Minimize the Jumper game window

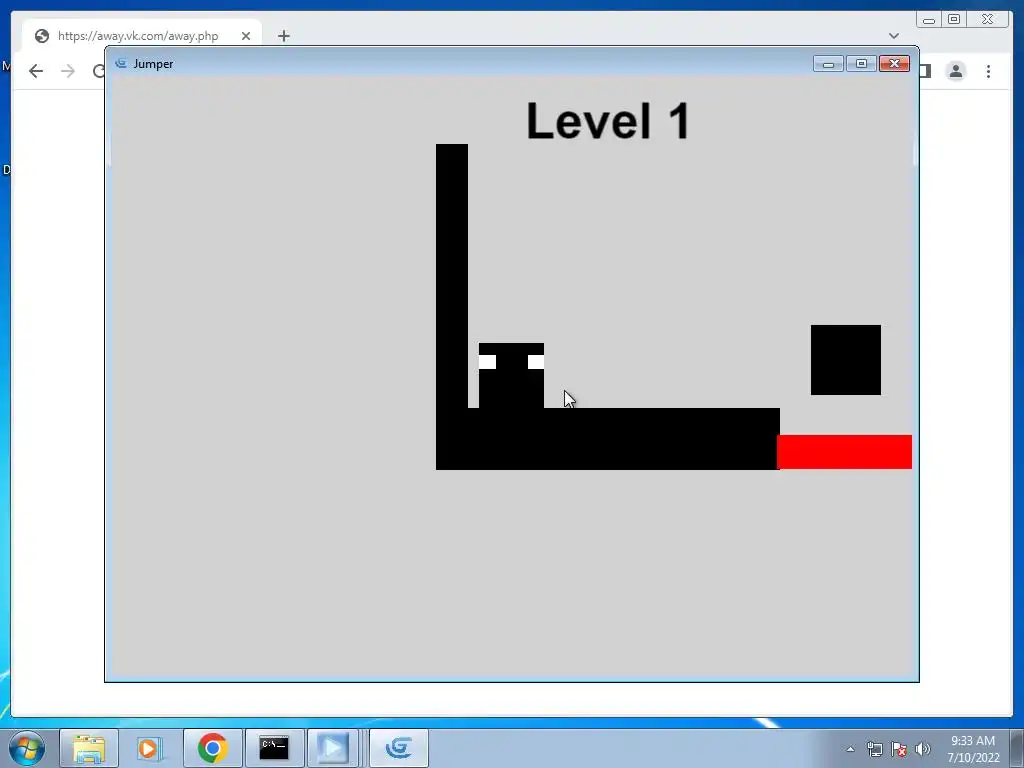coord(828,63)
